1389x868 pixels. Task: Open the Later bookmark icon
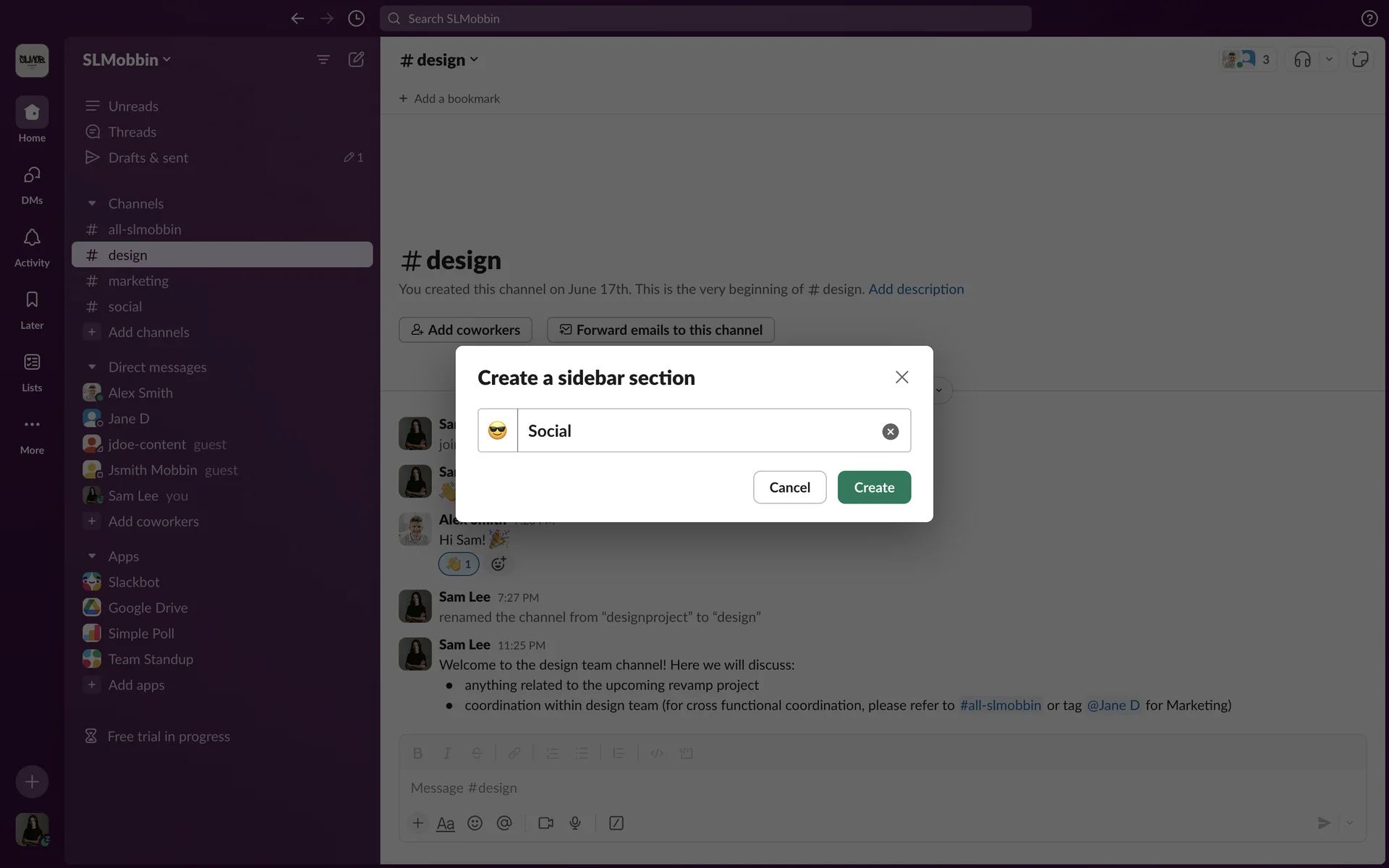click(32, 300)
